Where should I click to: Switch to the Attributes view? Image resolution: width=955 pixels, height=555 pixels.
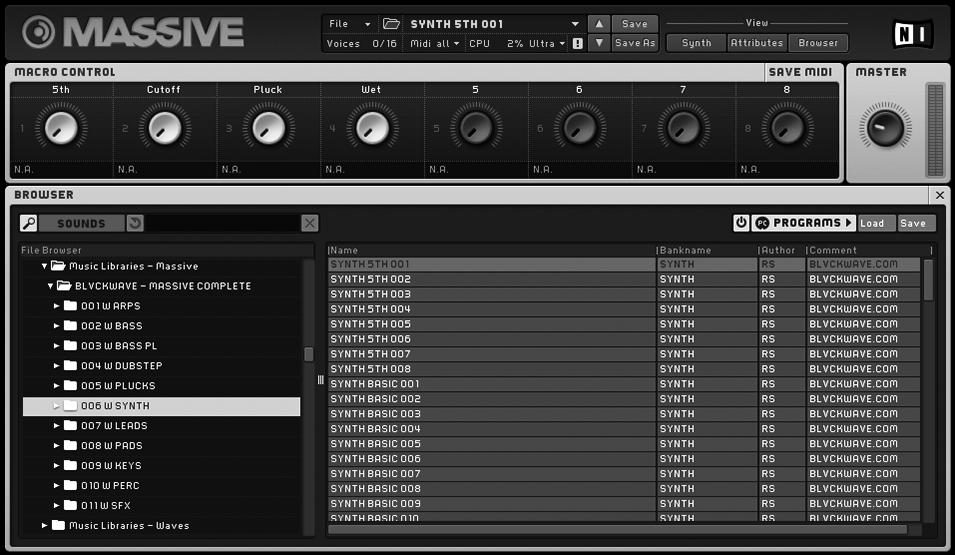[x=756, y=43]
